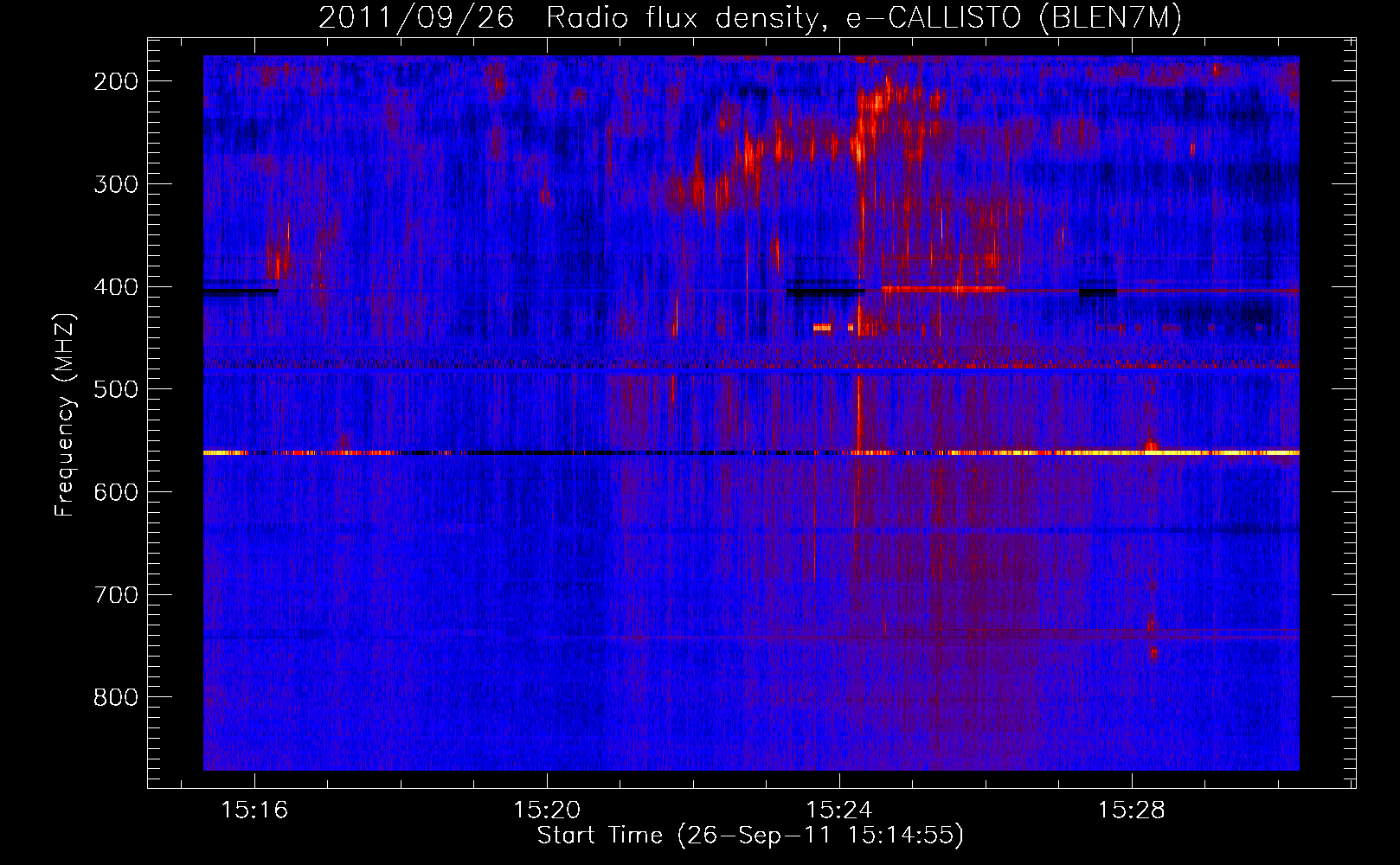This screenshot has width=1400, height=865.
Task: Click the bright yellow interference line near 560 MHz
Action: click(751, 452)
